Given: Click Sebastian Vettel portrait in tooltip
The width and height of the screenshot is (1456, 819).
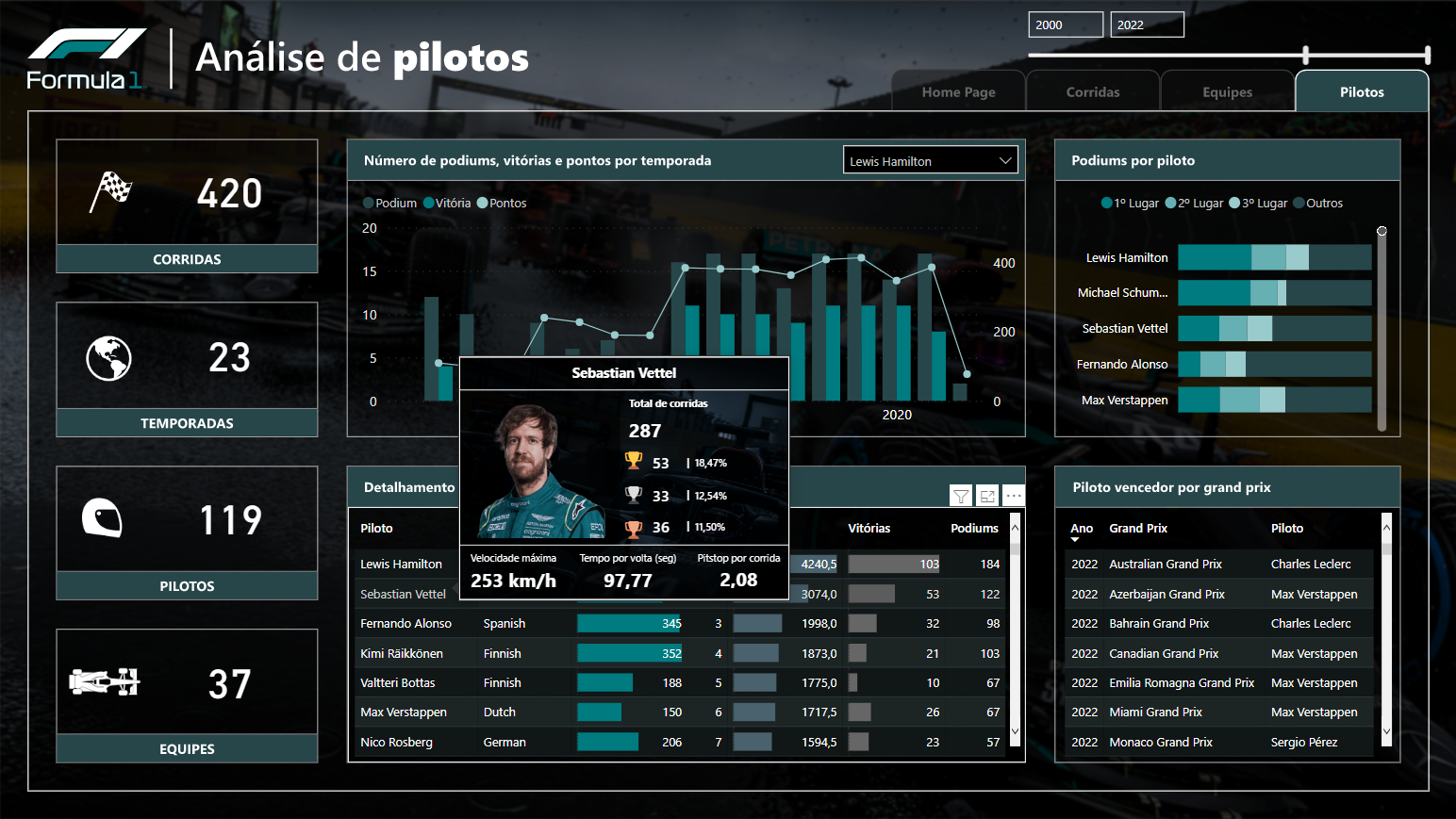Looking at the screenshot, I should tap(538, 471).
